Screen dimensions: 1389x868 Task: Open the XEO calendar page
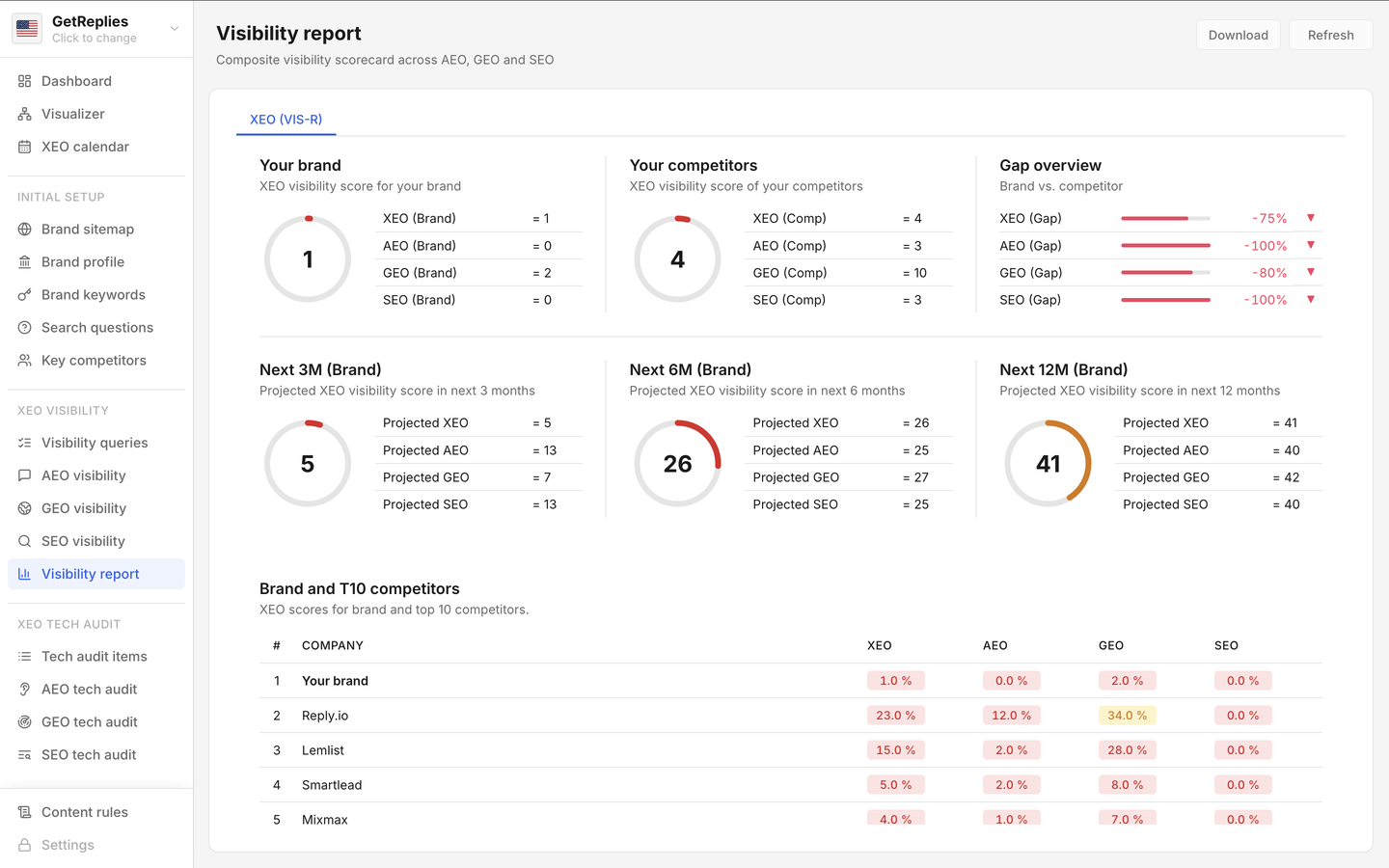[x=96, y=147]
